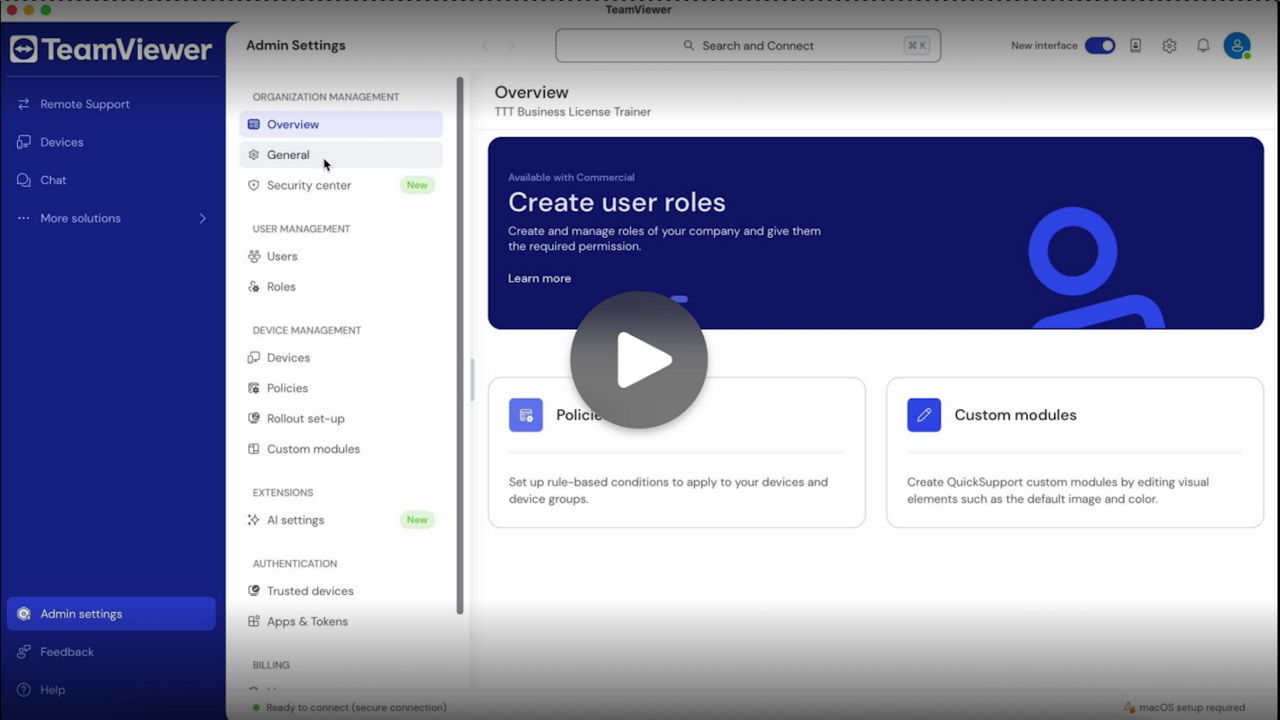This screenshot has width=1280, height=720.
Task: Open the user profile avatar
Action: point(1237,46)
